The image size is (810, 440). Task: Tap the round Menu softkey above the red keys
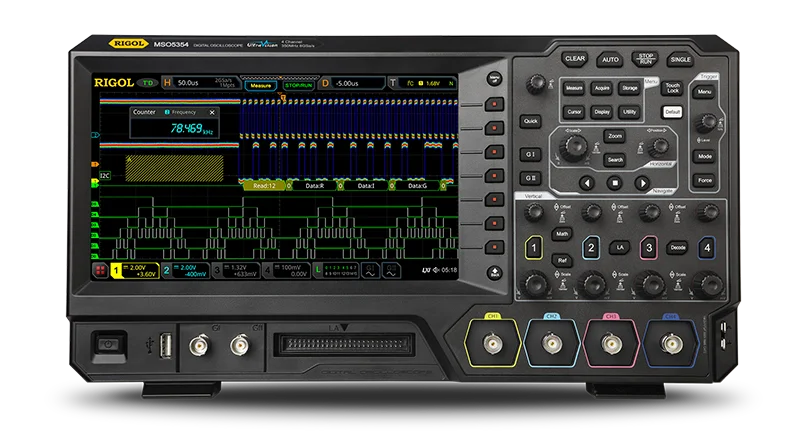(494, 79)
